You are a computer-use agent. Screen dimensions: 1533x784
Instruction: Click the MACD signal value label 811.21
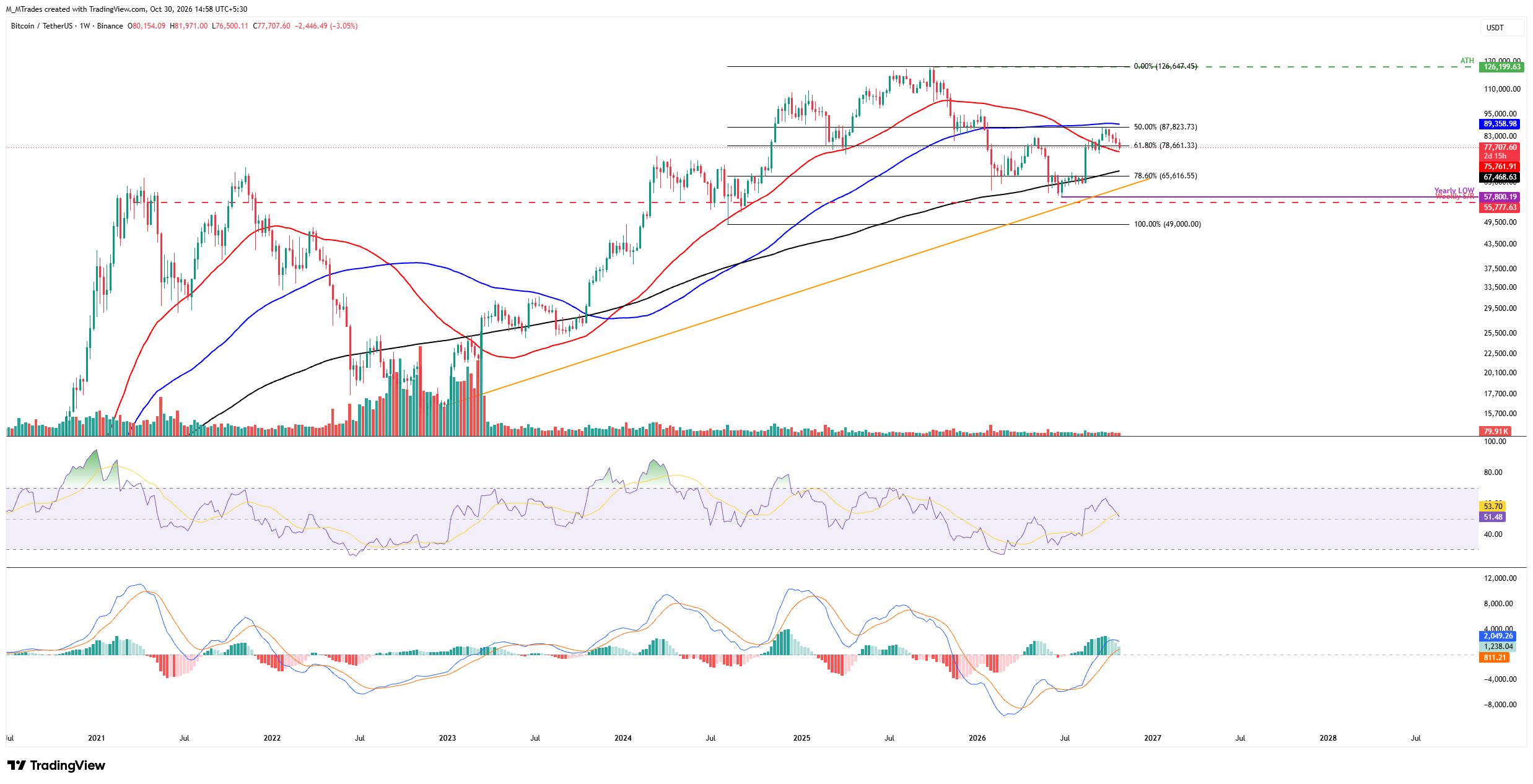1495,658
